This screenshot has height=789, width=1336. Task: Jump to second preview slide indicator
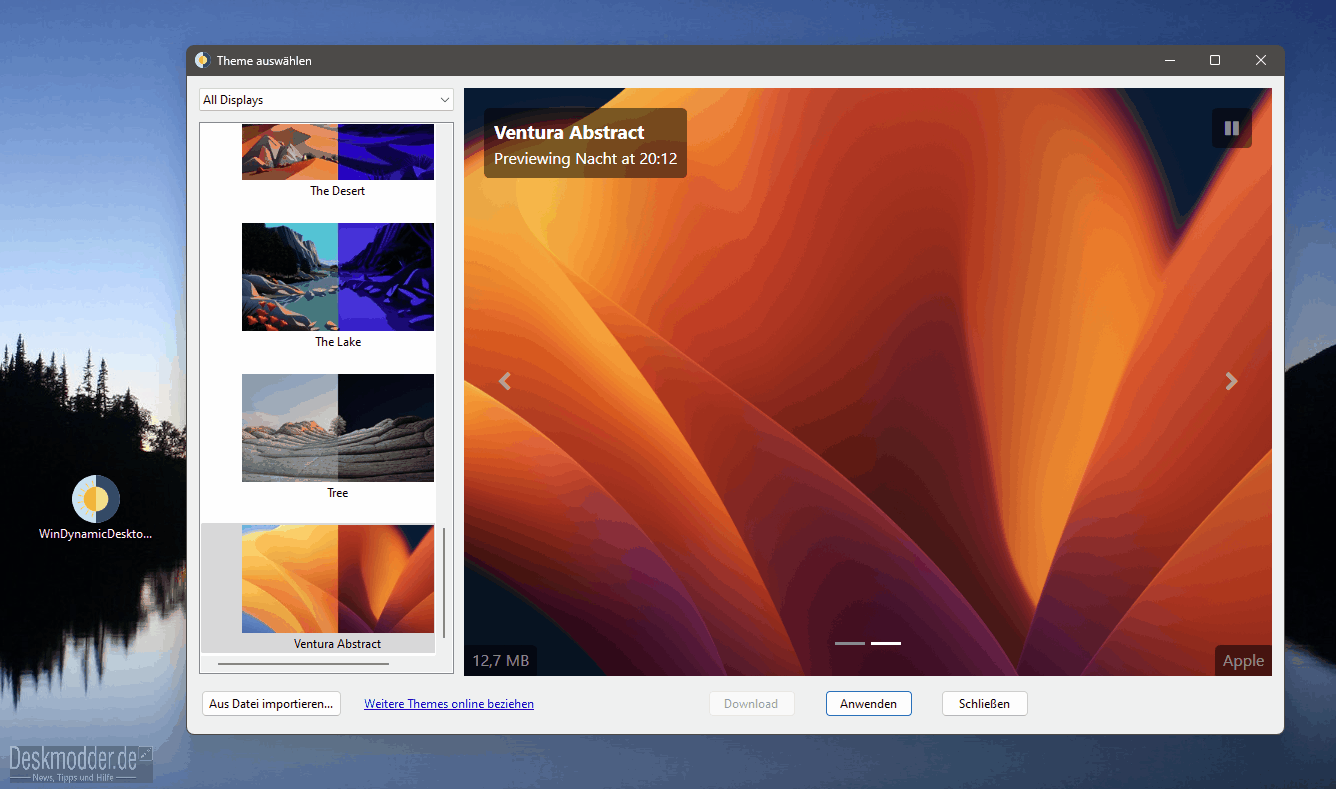pos(886,643)
